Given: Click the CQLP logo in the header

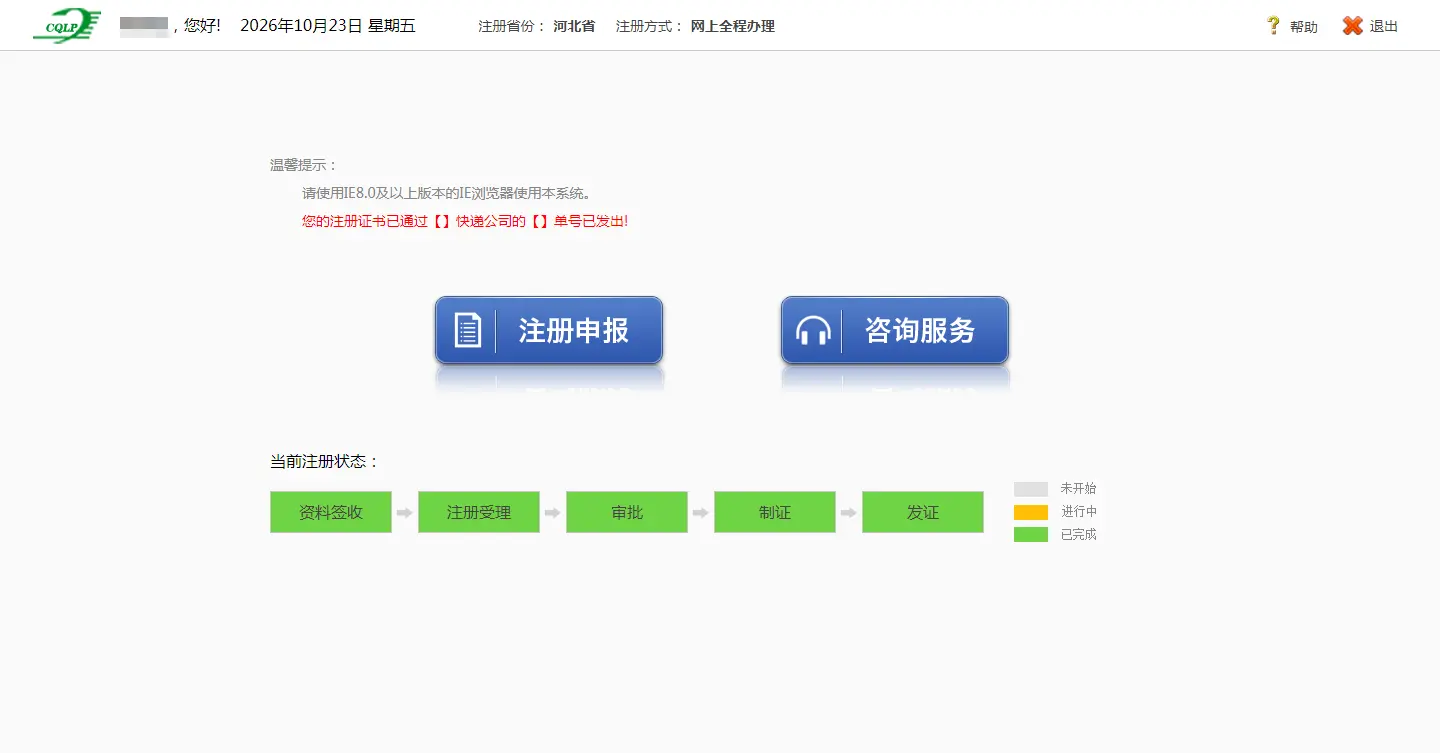Looking at the screenshot, I should click(67, 26).
